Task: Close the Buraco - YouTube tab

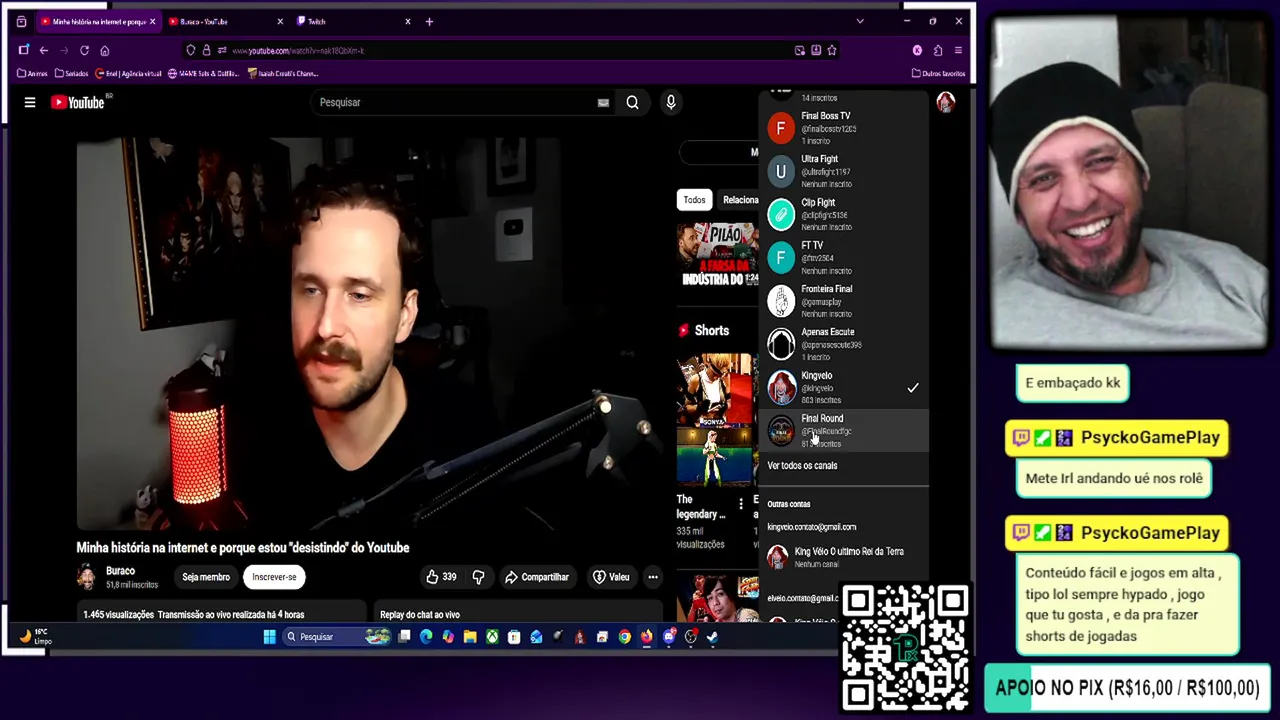Action: click(280, 21)
